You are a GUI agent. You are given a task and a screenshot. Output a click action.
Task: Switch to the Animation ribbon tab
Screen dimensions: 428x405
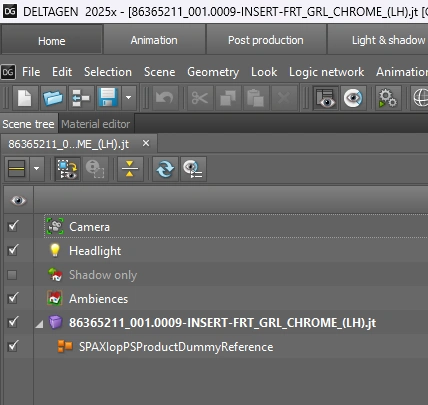coord(154,40)
